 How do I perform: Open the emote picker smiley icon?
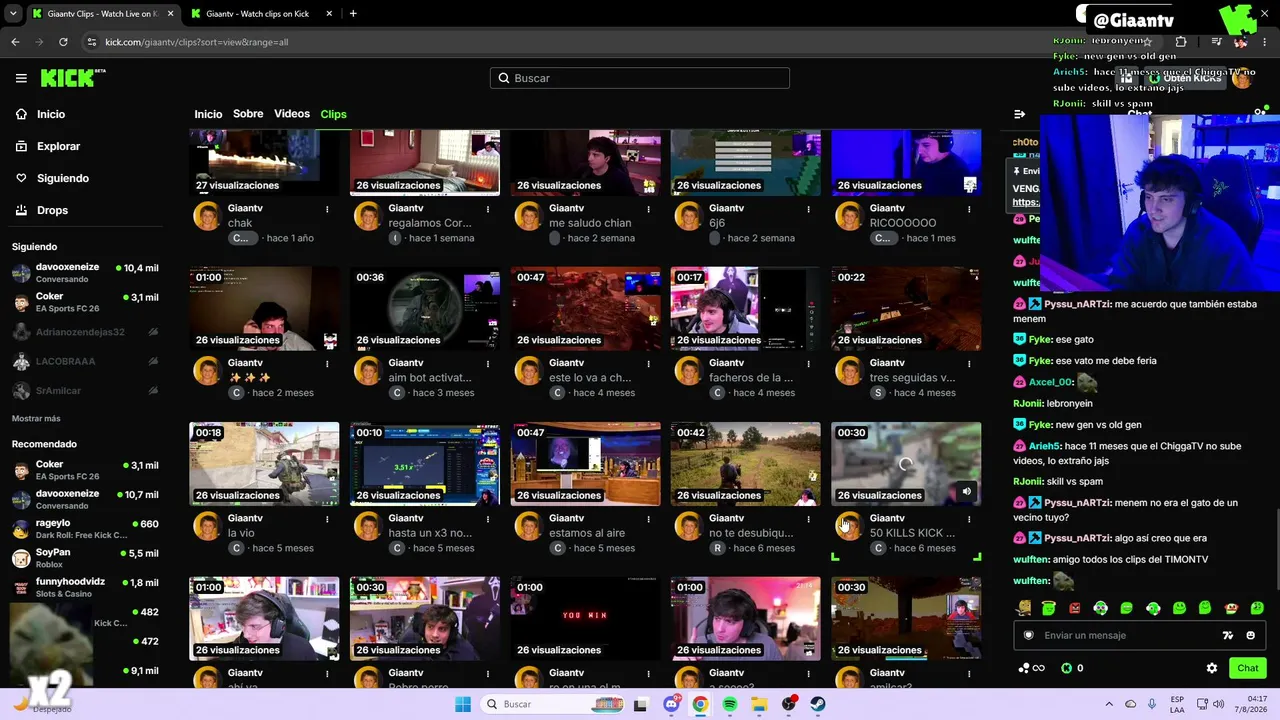(x=1250, y=635)
